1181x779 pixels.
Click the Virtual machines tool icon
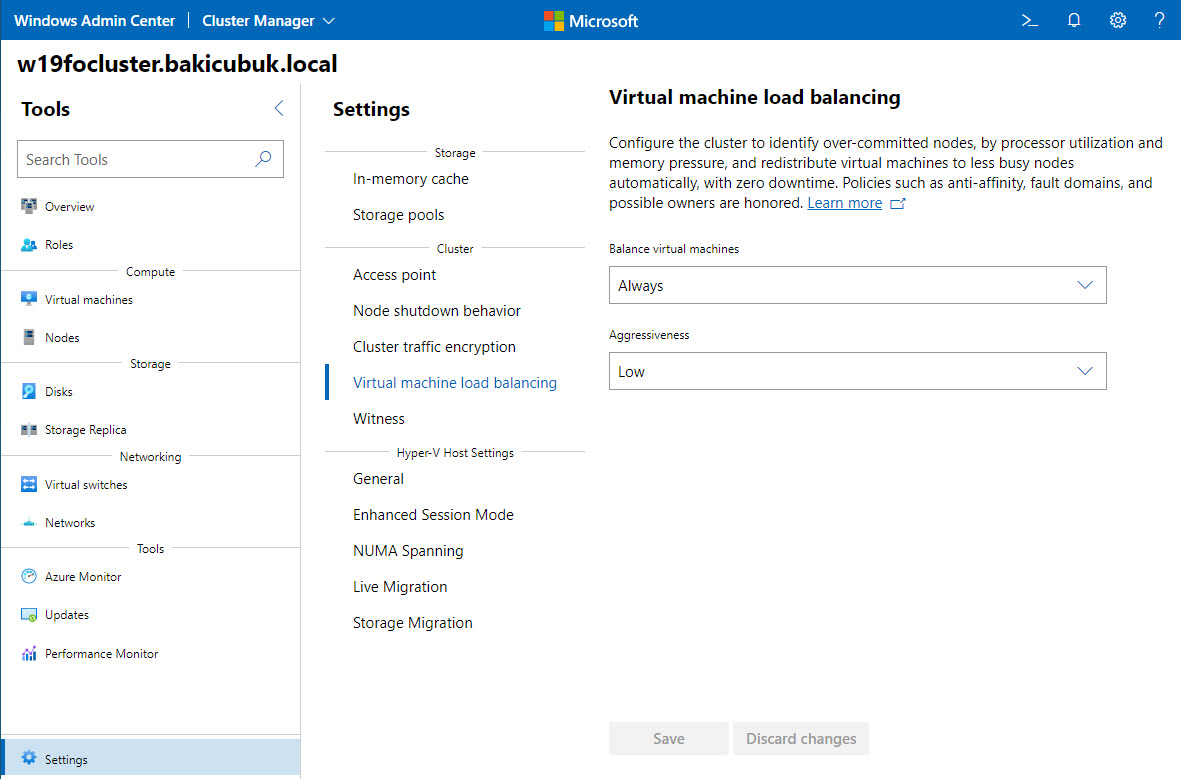[x=29, y=299]
